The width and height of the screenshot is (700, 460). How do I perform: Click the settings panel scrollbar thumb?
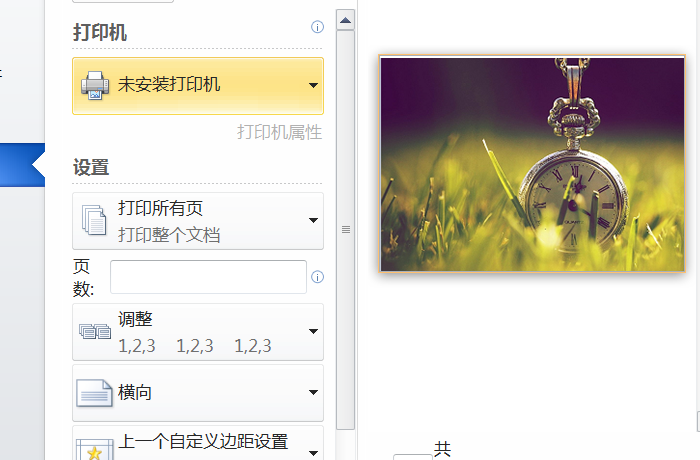pos(346,230)
